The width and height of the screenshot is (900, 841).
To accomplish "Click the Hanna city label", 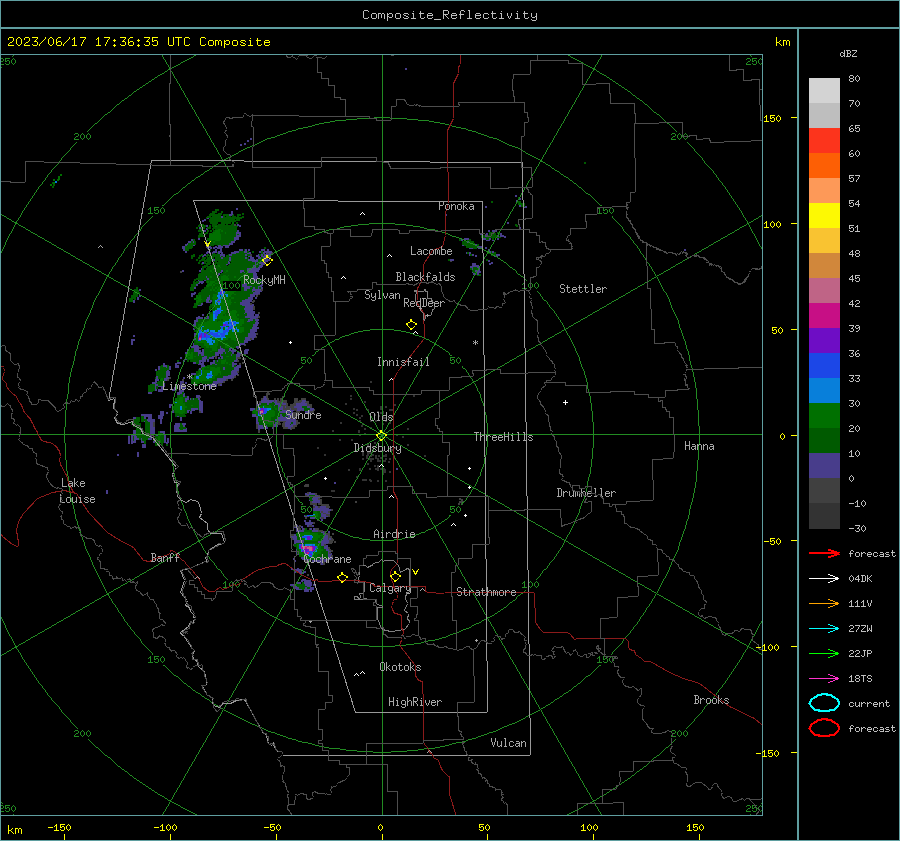I will click(699, 446).
